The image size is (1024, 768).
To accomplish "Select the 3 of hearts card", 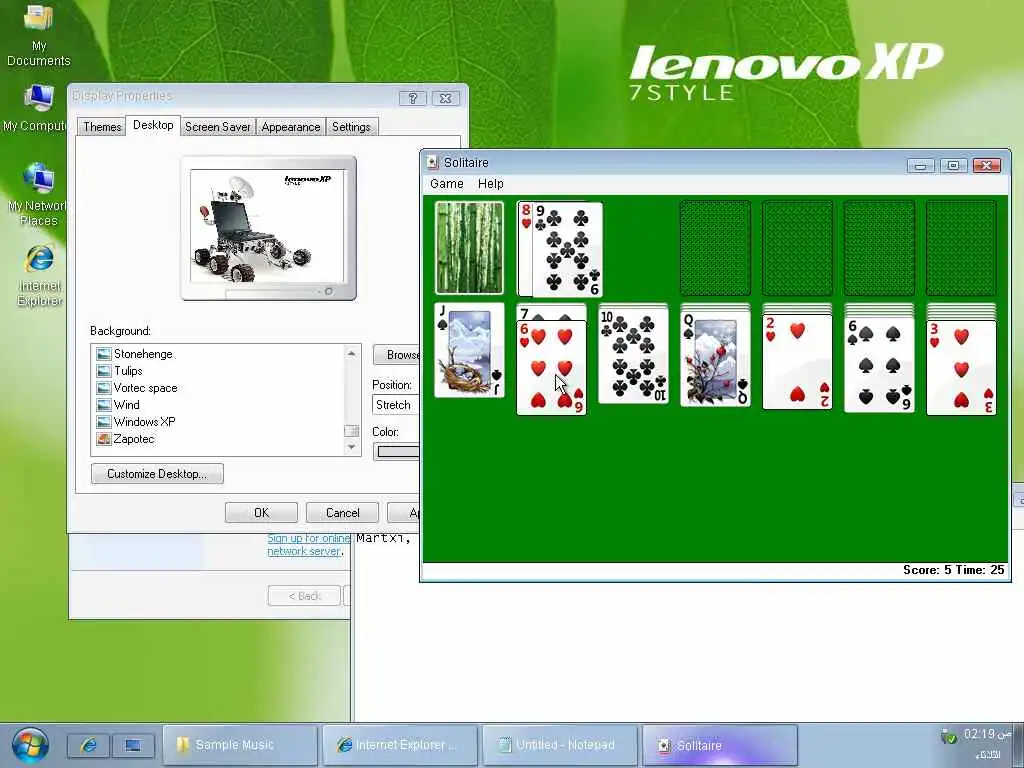I will pos(961,368).
